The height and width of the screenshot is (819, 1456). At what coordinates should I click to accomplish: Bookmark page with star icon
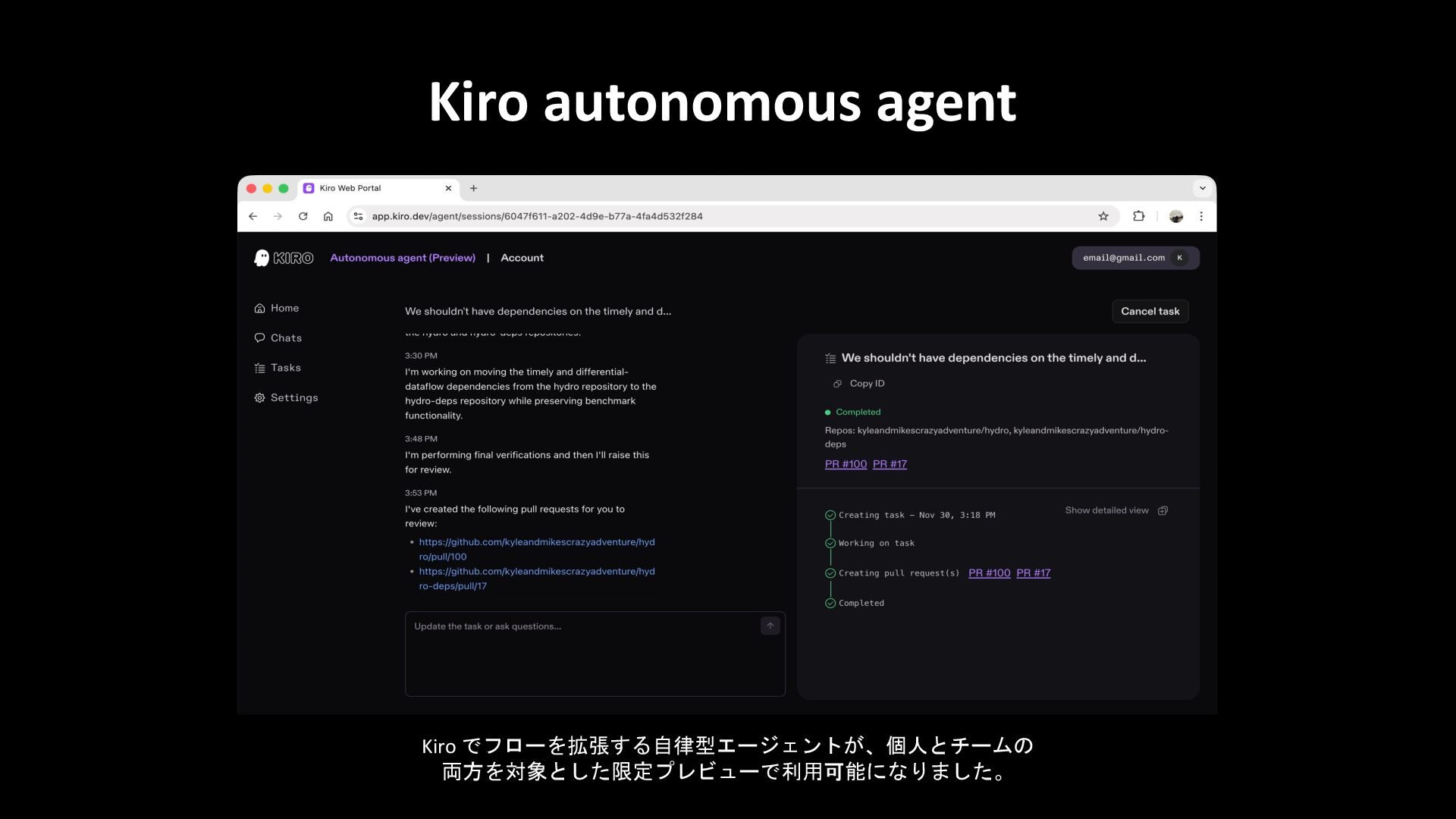(1103, 216)
